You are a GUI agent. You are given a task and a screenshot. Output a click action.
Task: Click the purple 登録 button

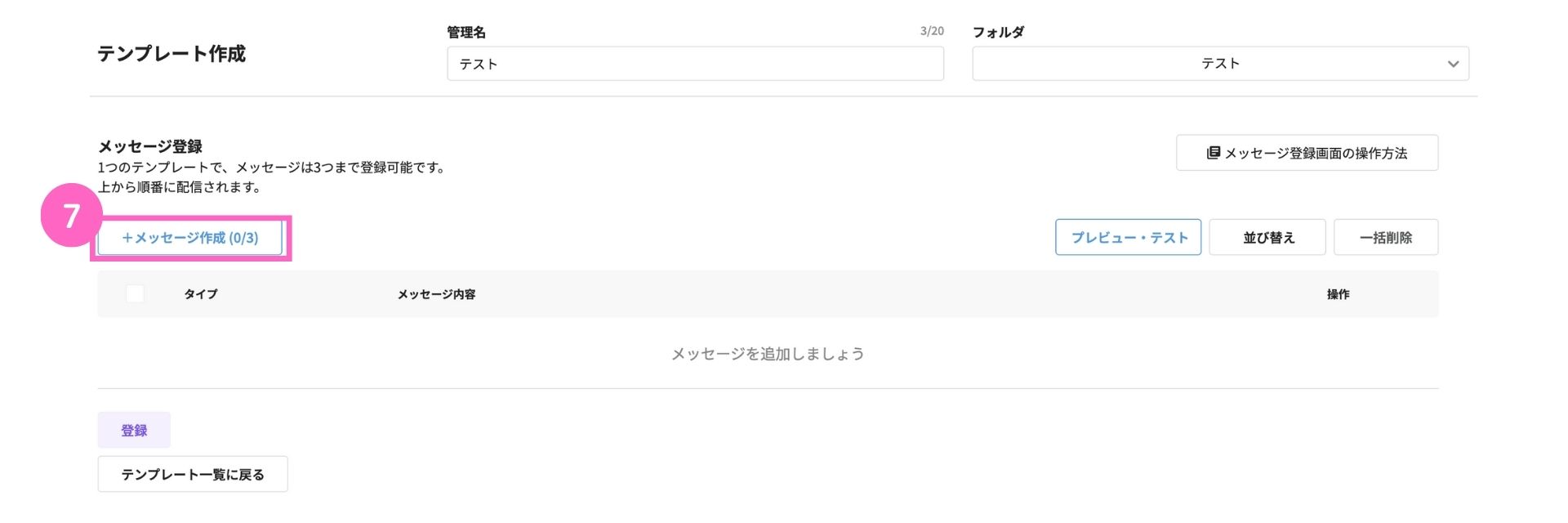point(134,430)
